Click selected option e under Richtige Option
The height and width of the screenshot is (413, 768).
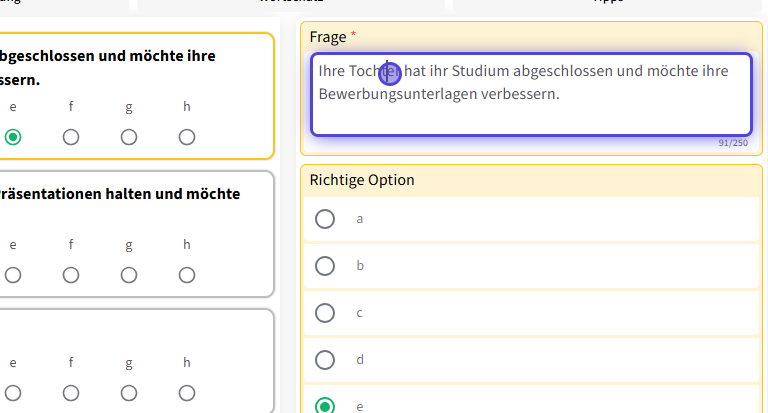tap(325, 406)
